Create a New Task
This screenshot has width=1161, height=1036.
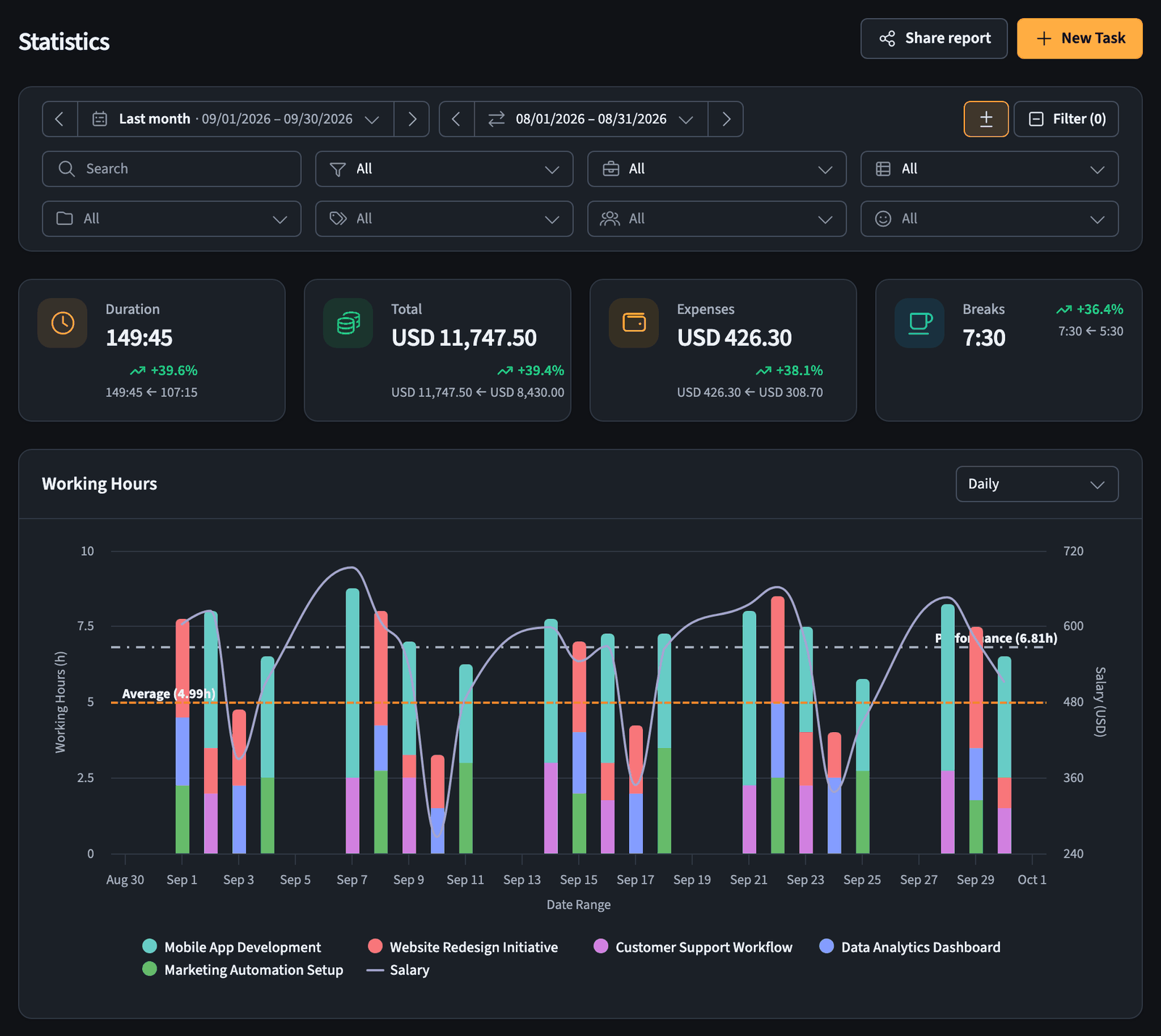[1080, 38]
